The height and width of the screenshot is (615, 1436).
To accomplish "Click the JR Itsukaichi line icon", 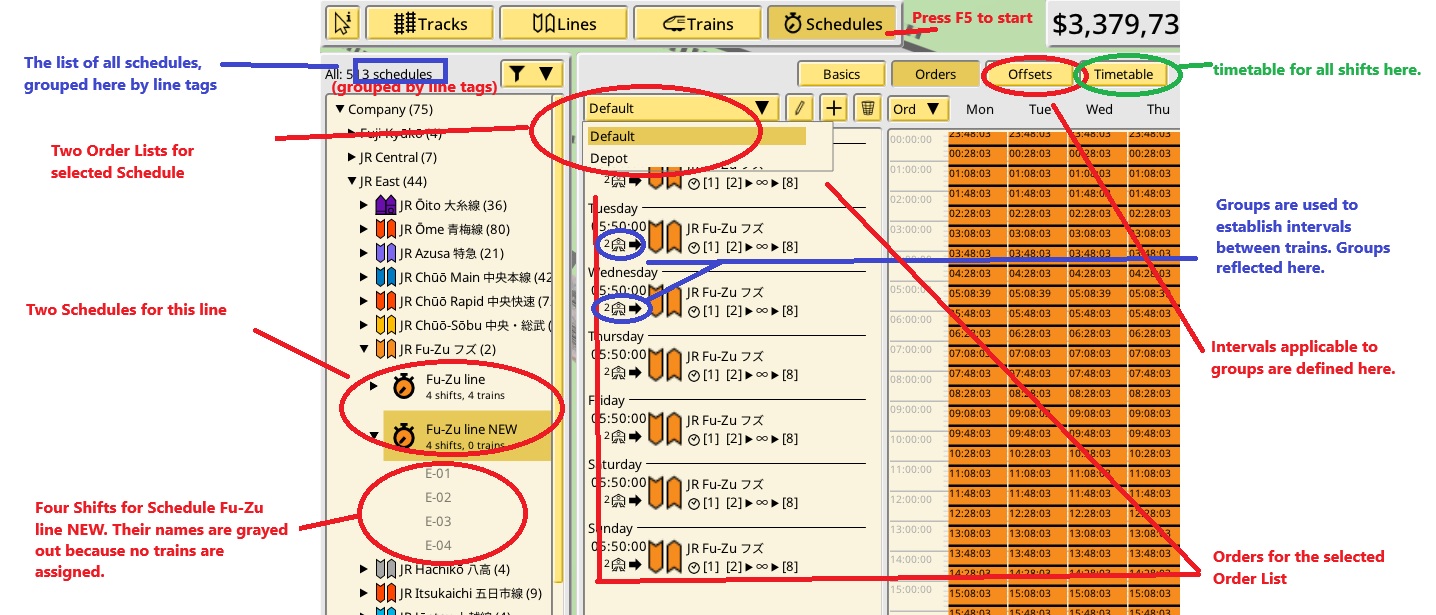I will pyautogui.click(x=385, y=593).
